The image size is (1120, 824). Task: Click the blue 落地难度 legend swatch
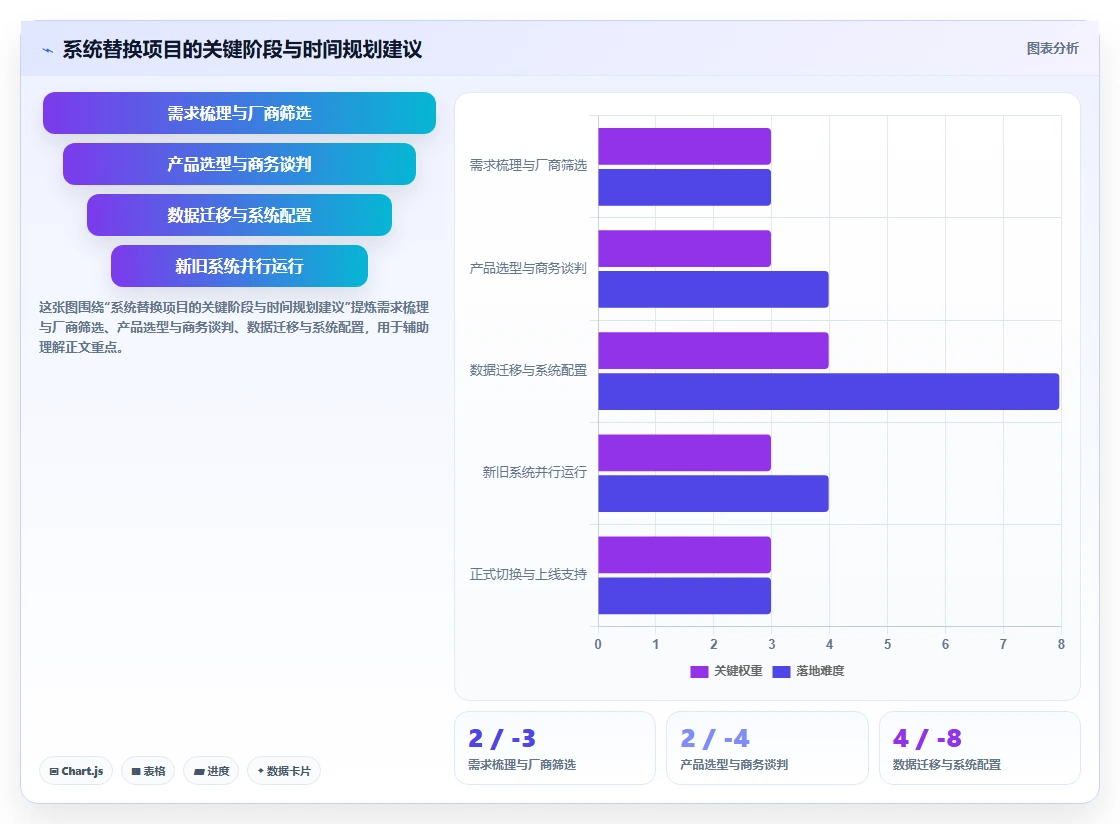(x=781, y=672)
